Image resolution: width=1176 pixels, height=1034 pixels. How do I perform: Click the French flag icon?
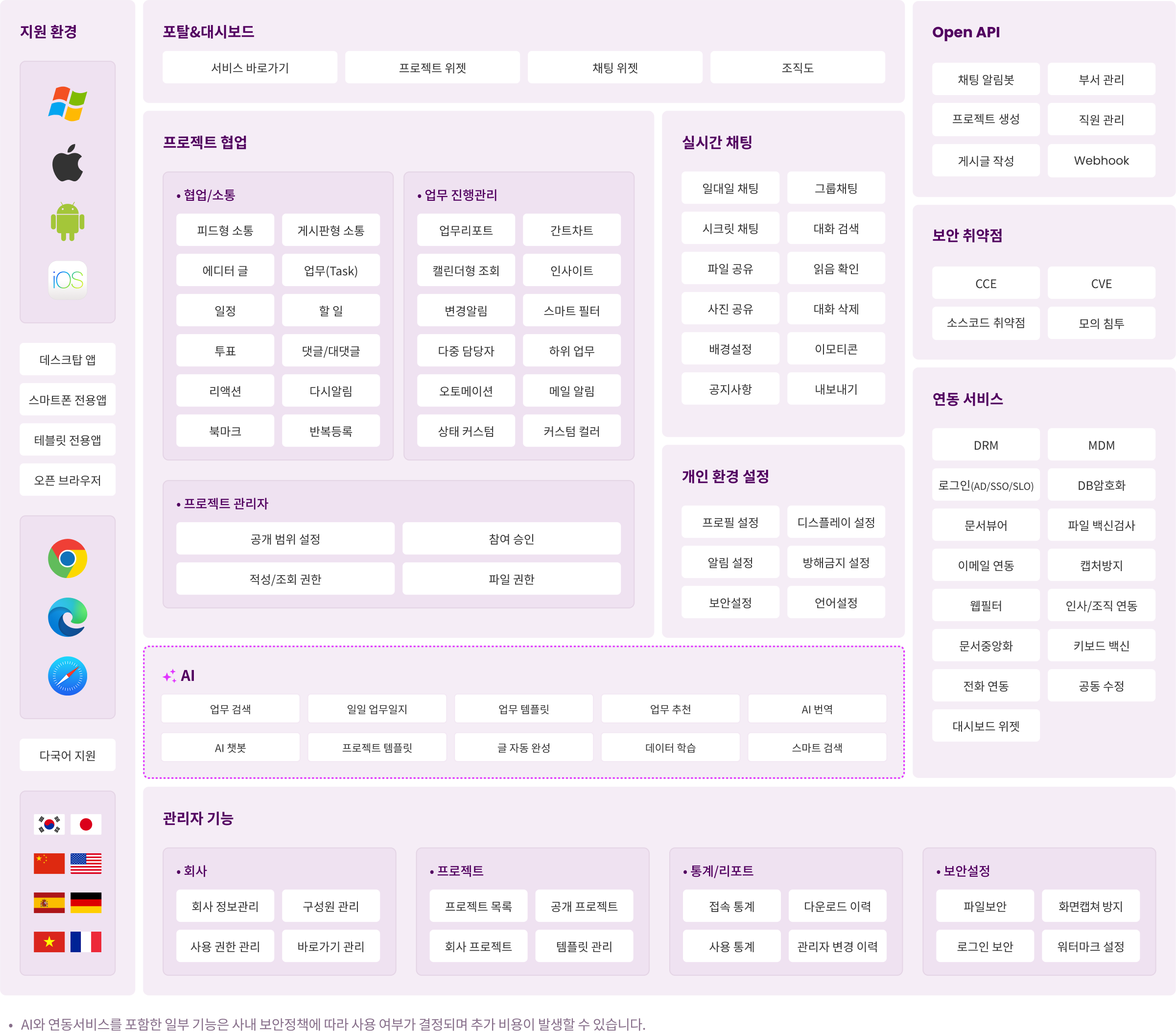86,941
